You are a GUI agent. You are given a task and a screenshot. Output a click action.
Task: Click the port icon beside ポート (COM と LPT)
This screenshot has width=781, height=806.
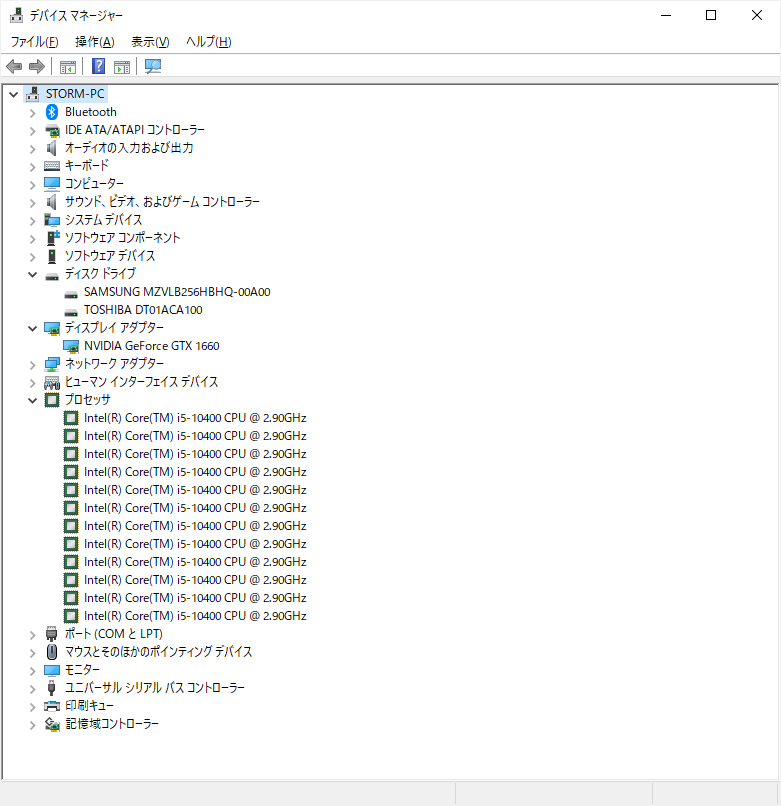pyautogui.click(x=51, y=634)
